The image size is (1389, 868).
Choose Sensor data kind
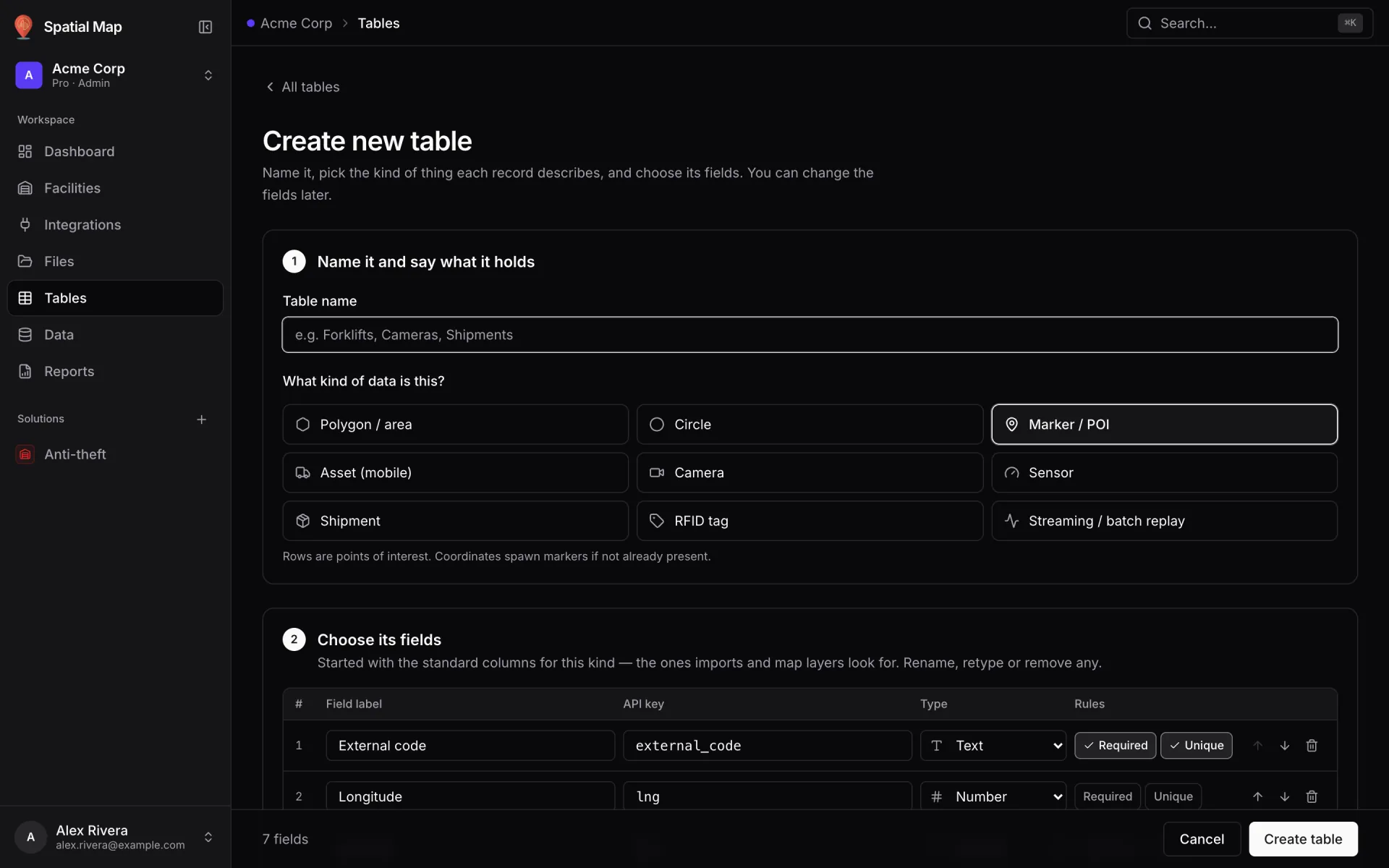tap(1164, 473)
